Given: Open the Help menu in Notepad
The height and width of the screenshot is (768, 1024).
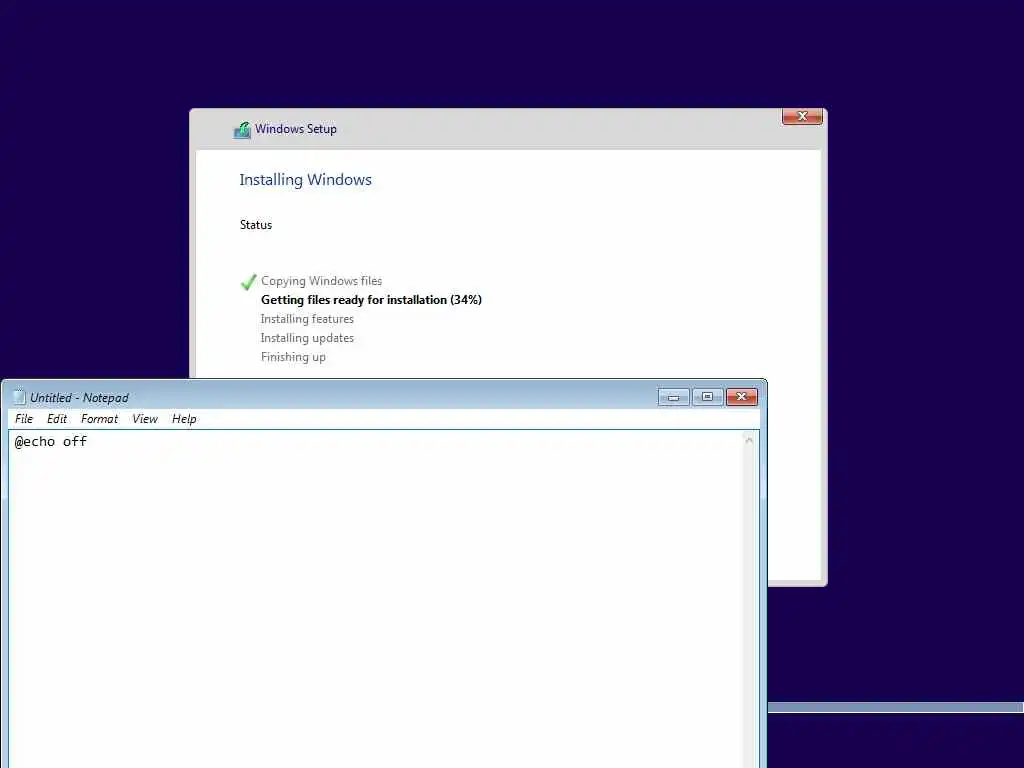Looking at the screenshot, I should tap(184, 419).
